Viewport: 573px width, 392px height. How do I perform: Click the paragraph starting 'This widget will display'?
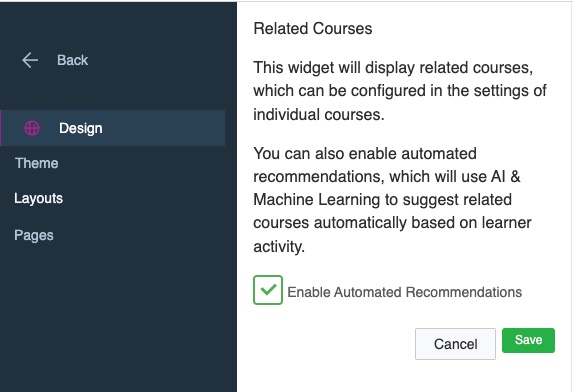(x=400, y=91)
